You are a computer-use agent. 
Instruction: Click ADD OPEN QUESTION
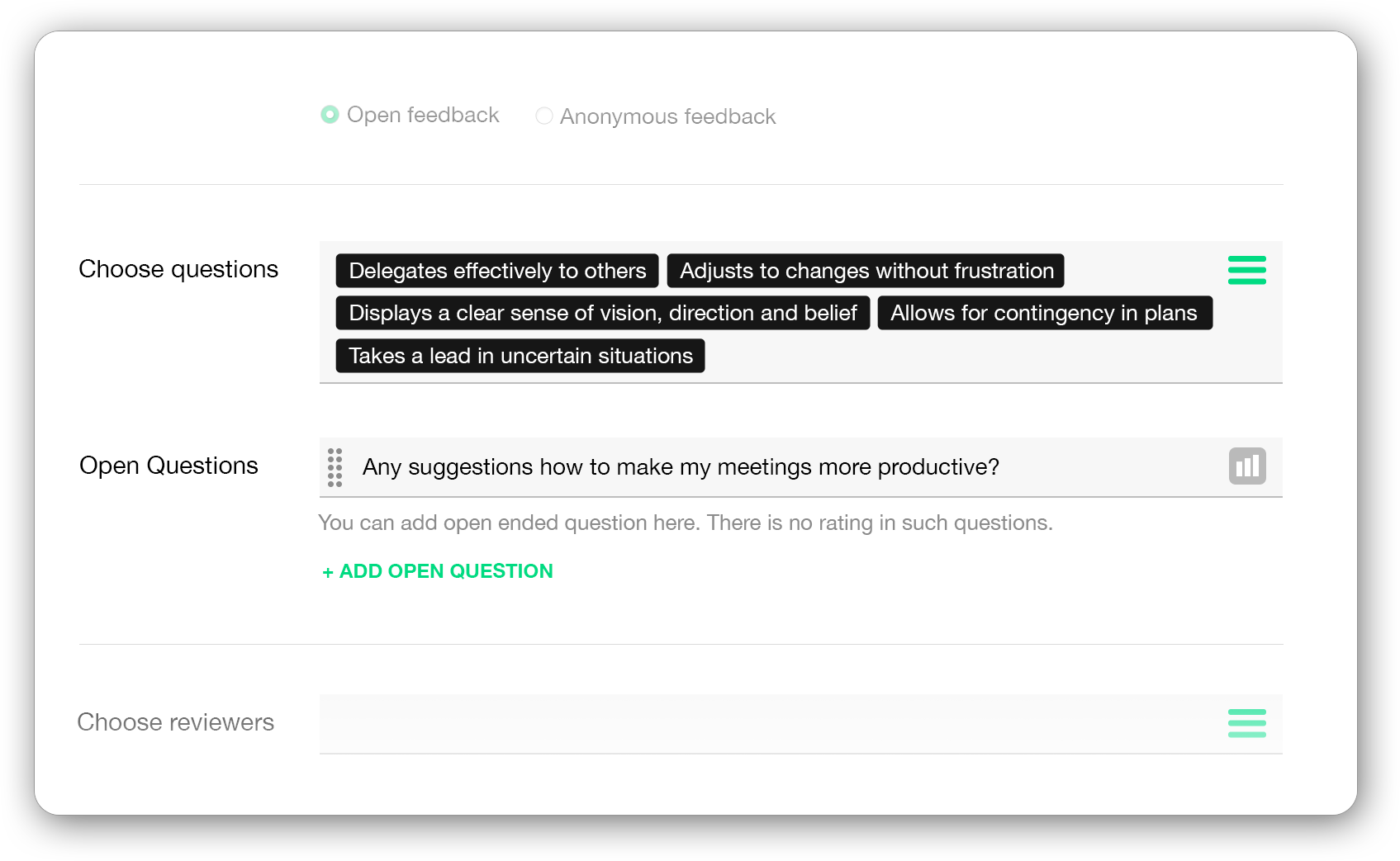pyautogui.click(x=436, y=570)
